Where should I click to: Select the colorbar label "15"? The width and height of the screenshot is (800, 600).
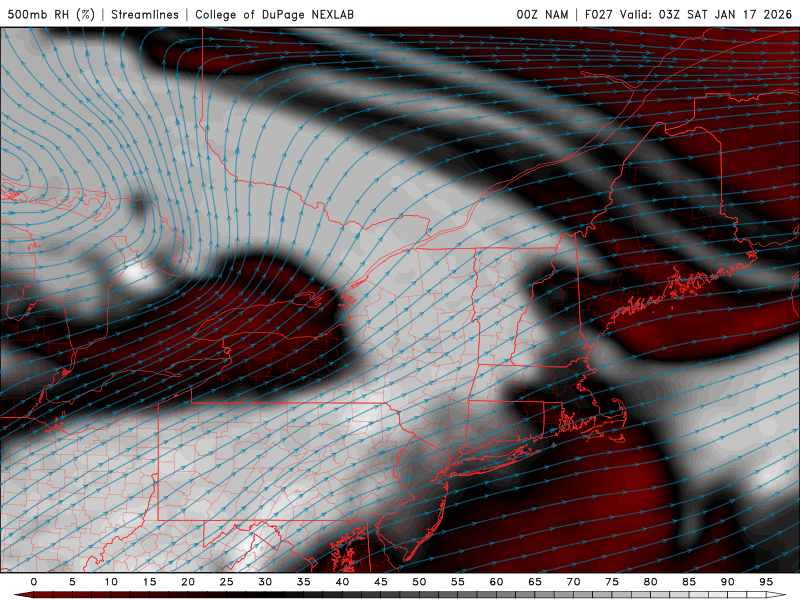coord(149,582)
